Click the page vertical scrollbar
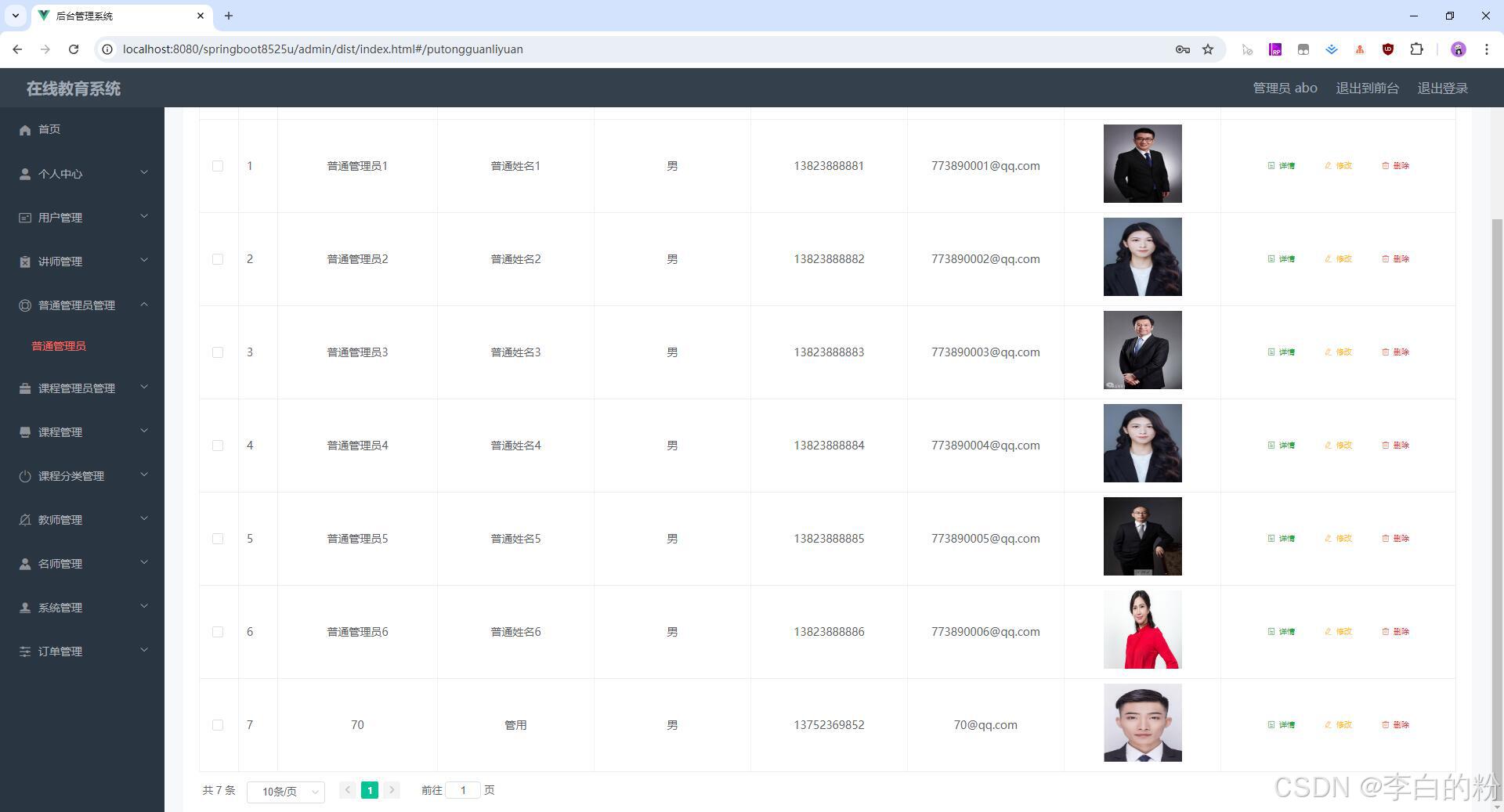 pyautogui.click(x=1497, y=509)
